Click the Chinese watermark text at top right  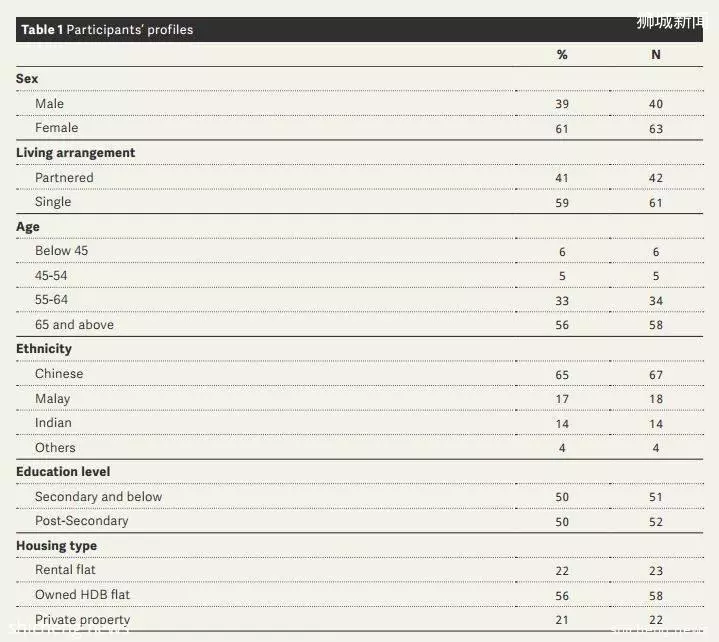(670, 22)
